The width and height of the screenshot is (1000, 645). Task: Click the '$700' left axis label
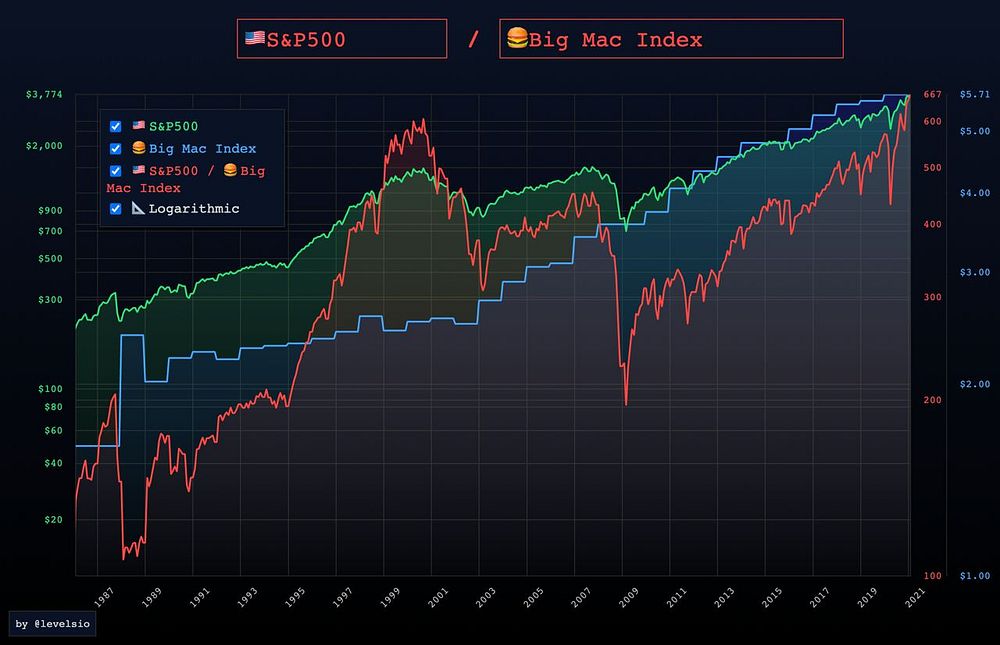click(50, 232)
